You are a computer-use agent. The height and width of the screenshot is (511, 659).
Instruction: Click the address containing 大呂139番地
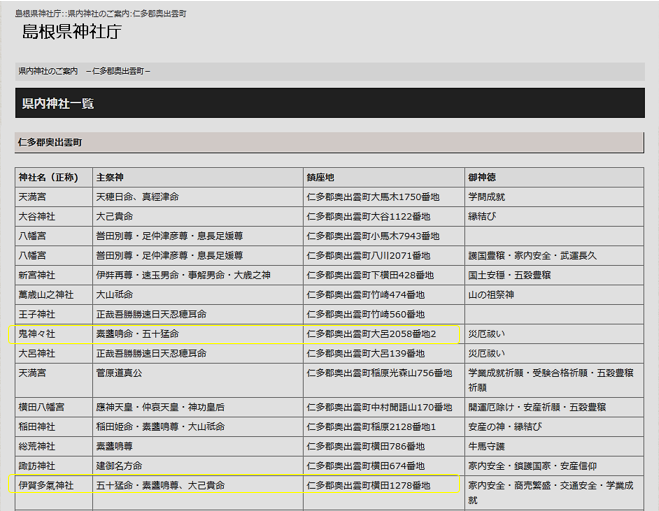click(366, 353)
